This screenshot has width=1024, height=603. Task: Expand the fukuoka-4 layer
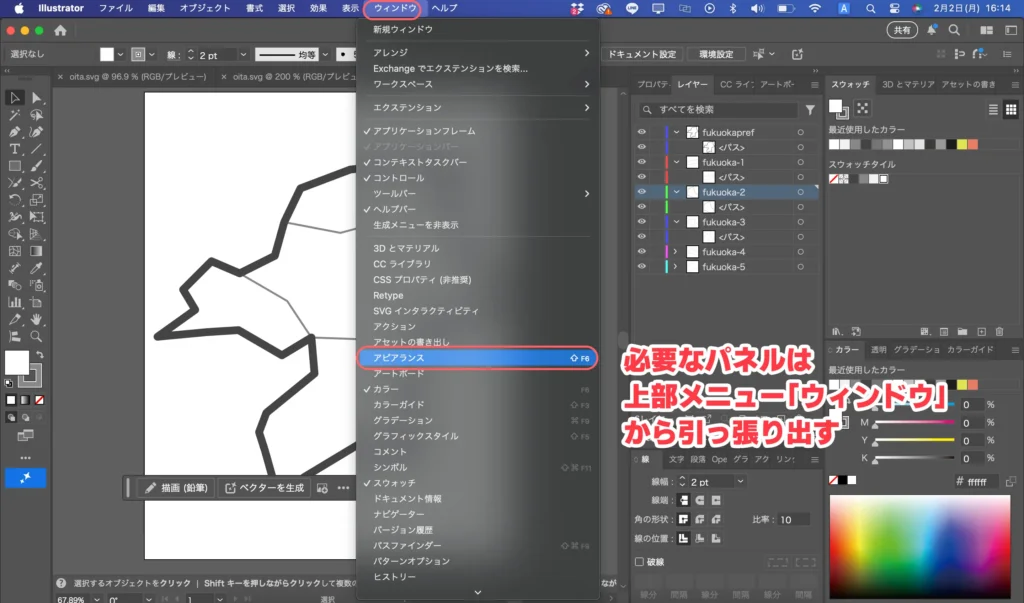point(675,252)
